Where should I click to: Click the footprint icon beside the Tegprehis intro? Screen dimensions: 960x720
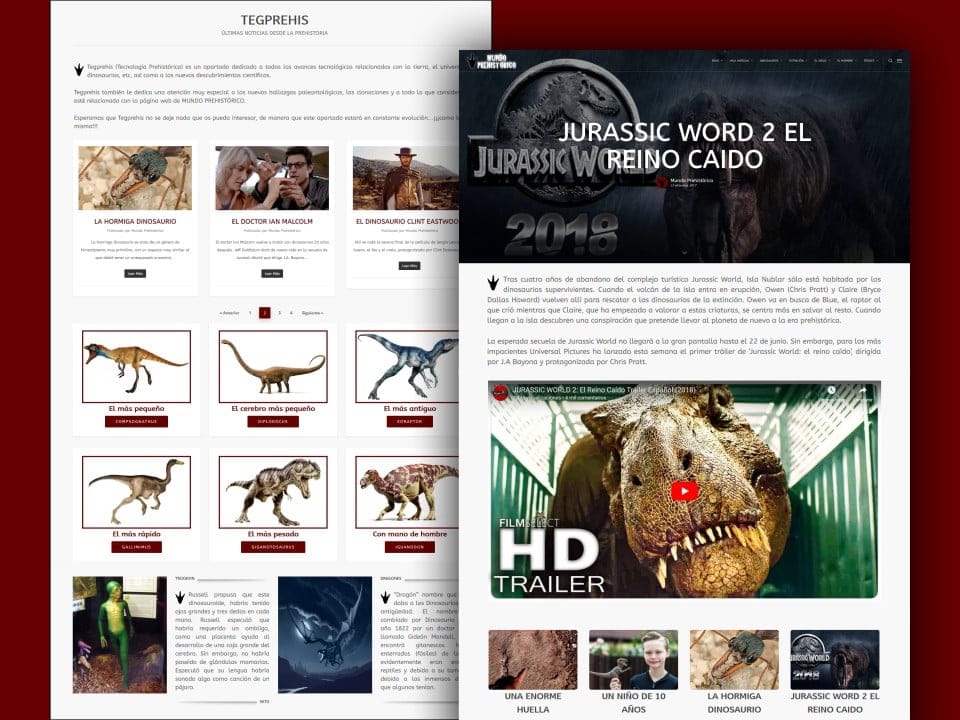79,70
